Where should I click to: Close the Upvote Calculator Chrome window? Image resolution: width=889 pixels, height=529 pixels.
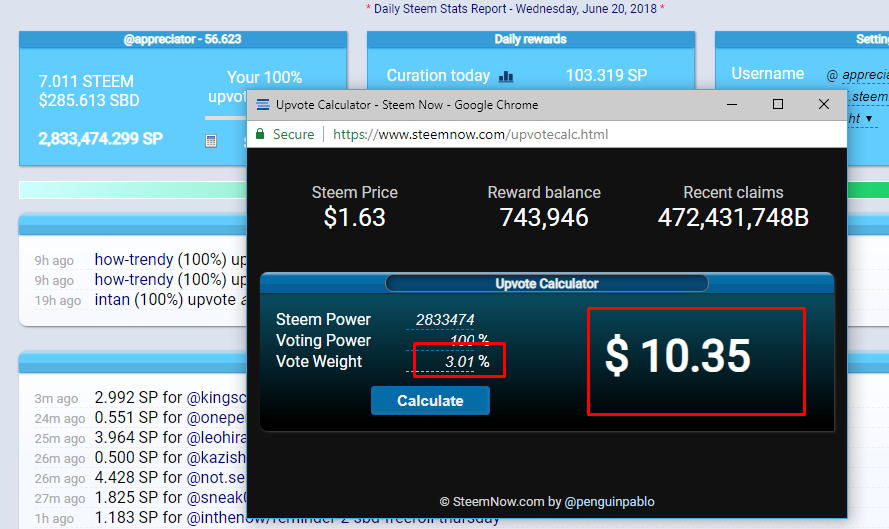824,104
